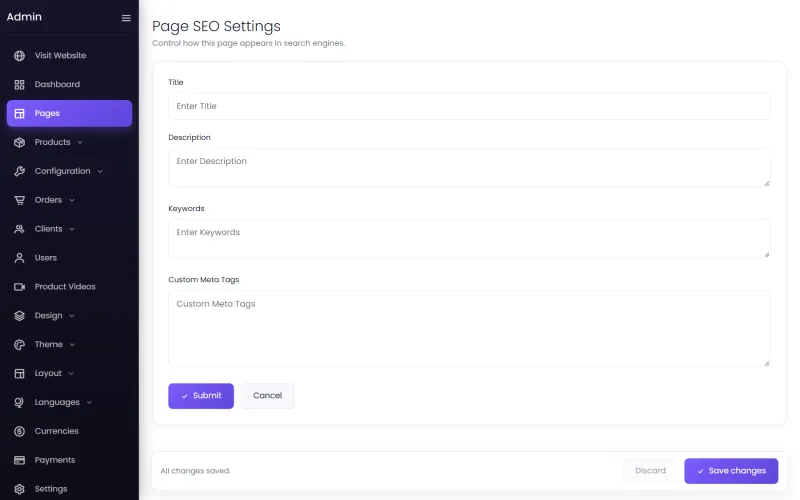Open Currencies in the sidebar
This screenshot has width=800, height=500.
click(69, 432)
